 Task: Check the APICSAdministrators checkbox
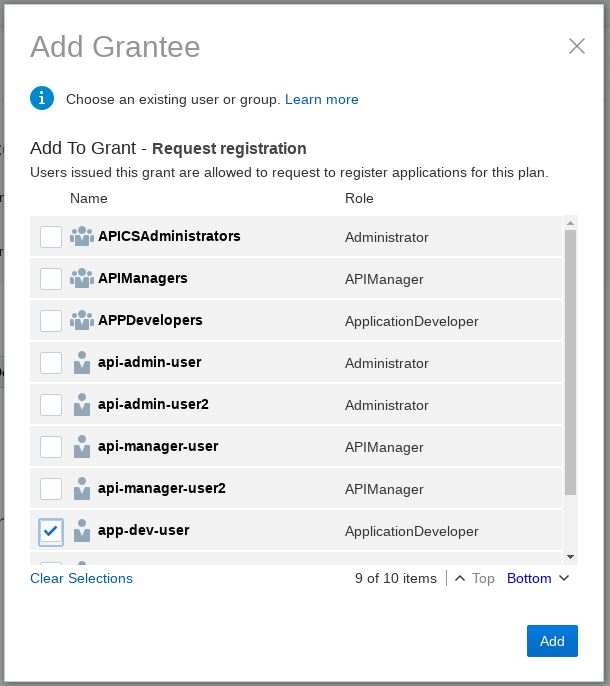(x=51, y=237)
